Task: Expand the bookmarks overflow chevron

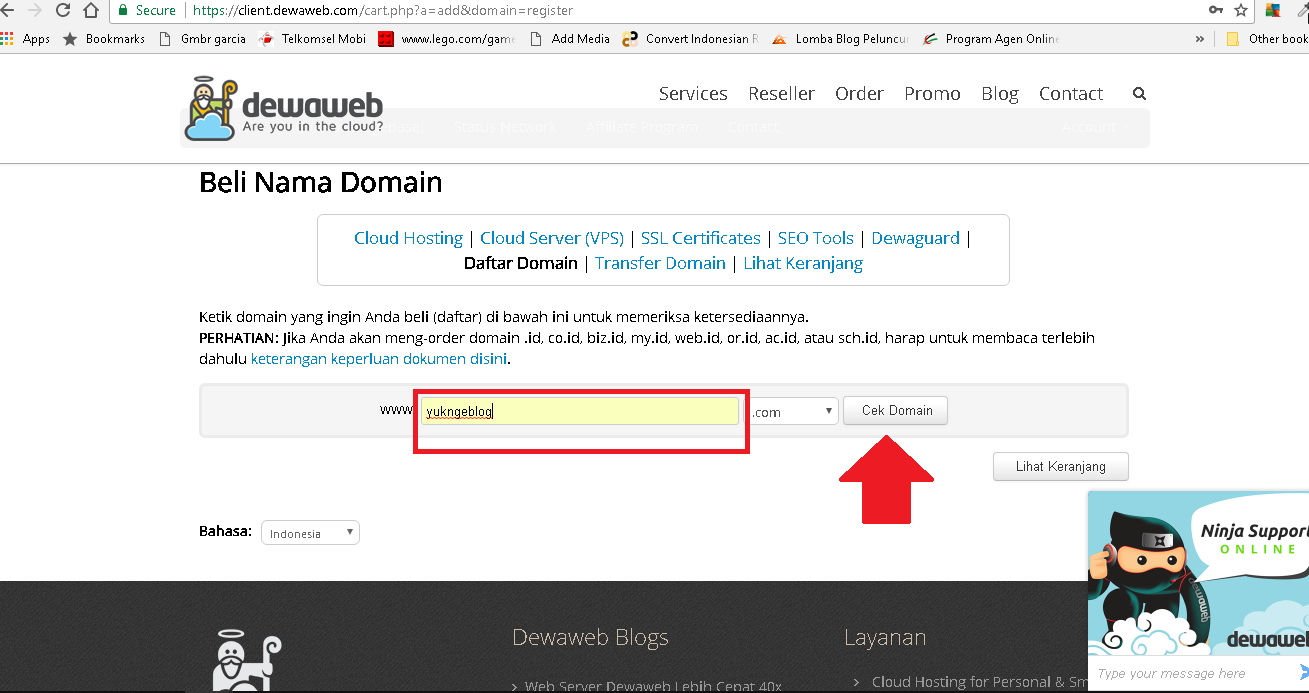Action: [x=1200, y=39]
